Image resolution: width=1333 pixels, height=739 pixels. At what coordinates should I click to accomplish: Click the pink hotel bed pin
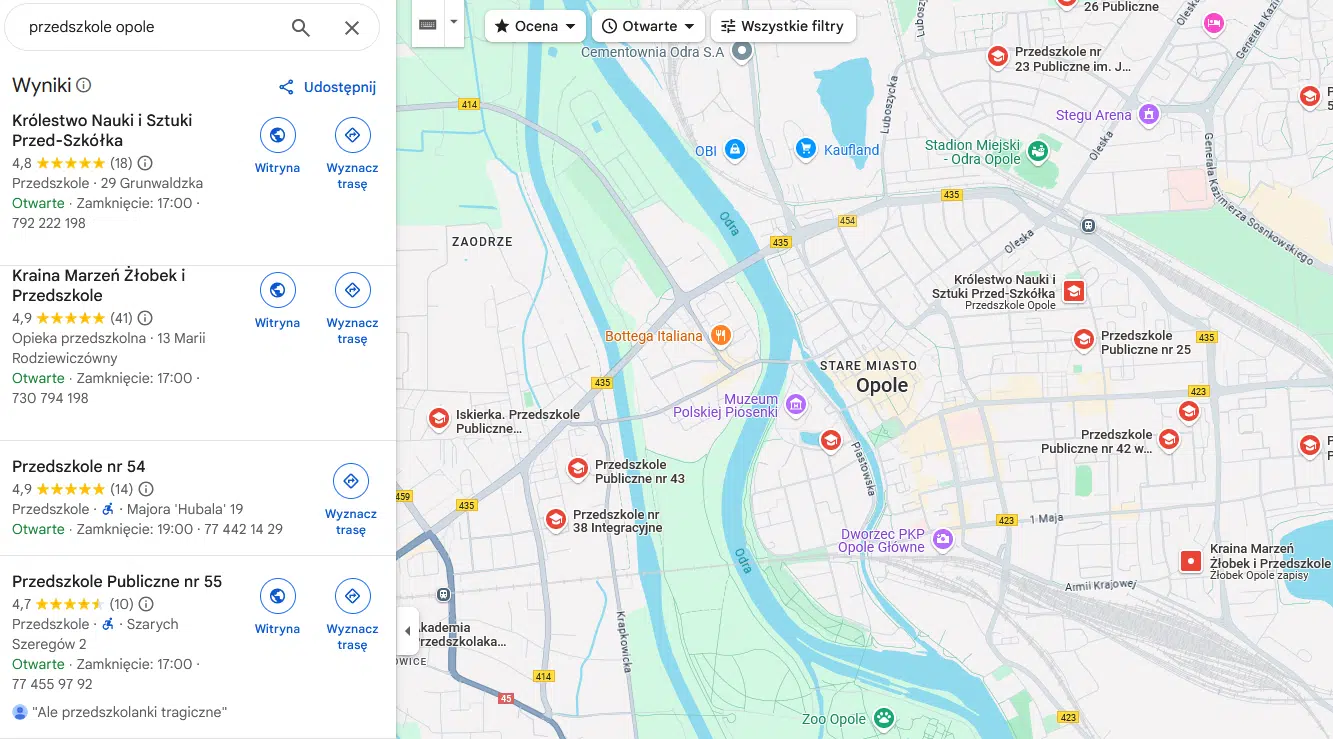[x=1214, y=23]
